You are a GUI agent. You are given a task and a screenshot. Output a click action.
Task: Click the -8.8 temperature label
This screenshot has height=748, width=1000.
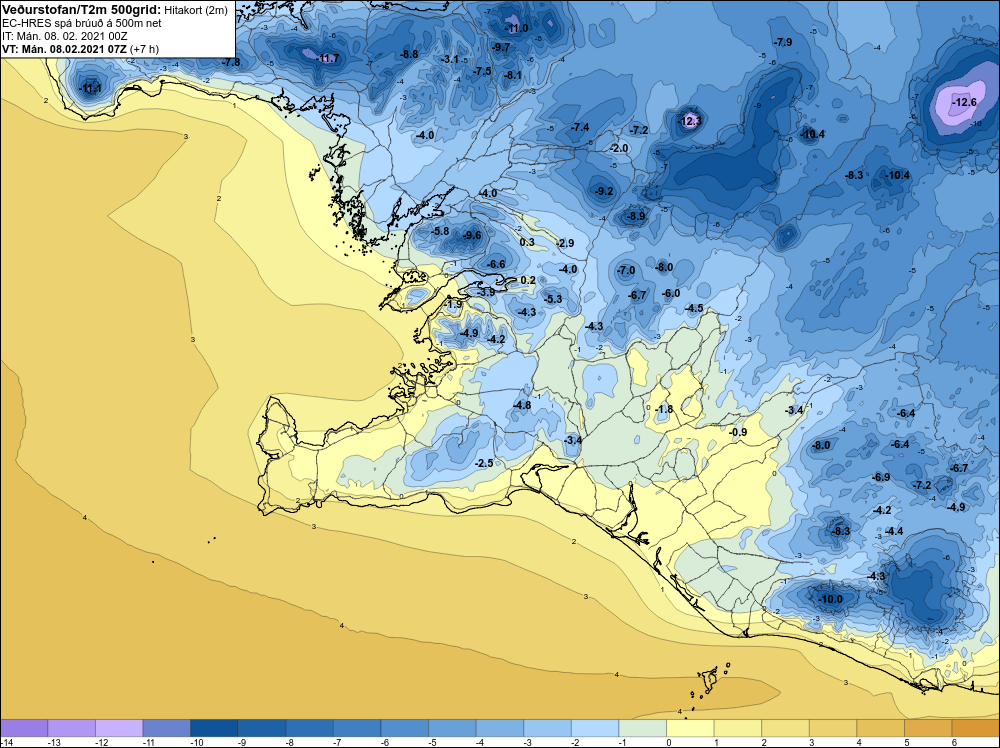(408, 54)
